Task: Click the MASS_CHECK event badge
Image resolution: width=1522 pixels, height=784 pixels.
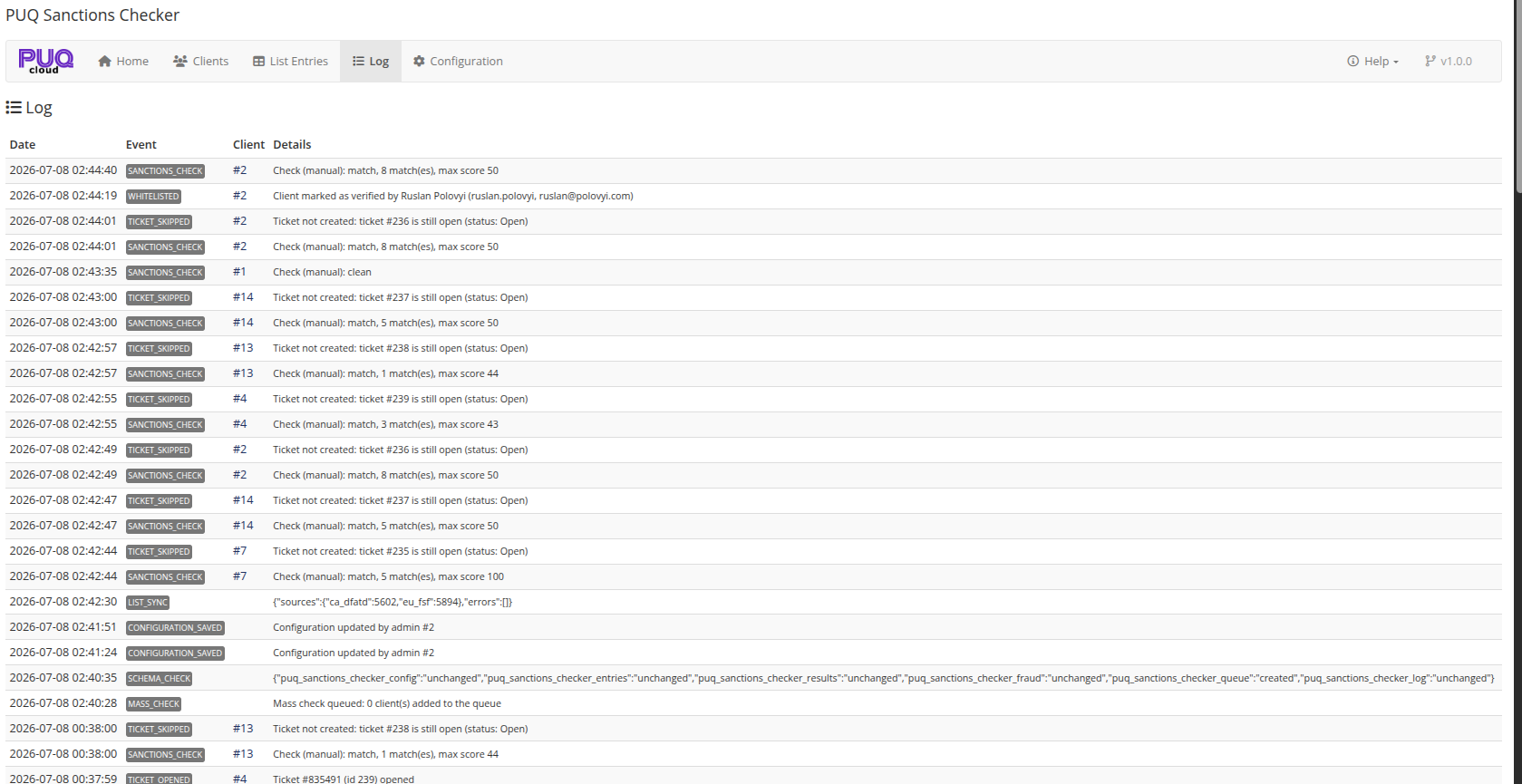Action: point(153,703)
